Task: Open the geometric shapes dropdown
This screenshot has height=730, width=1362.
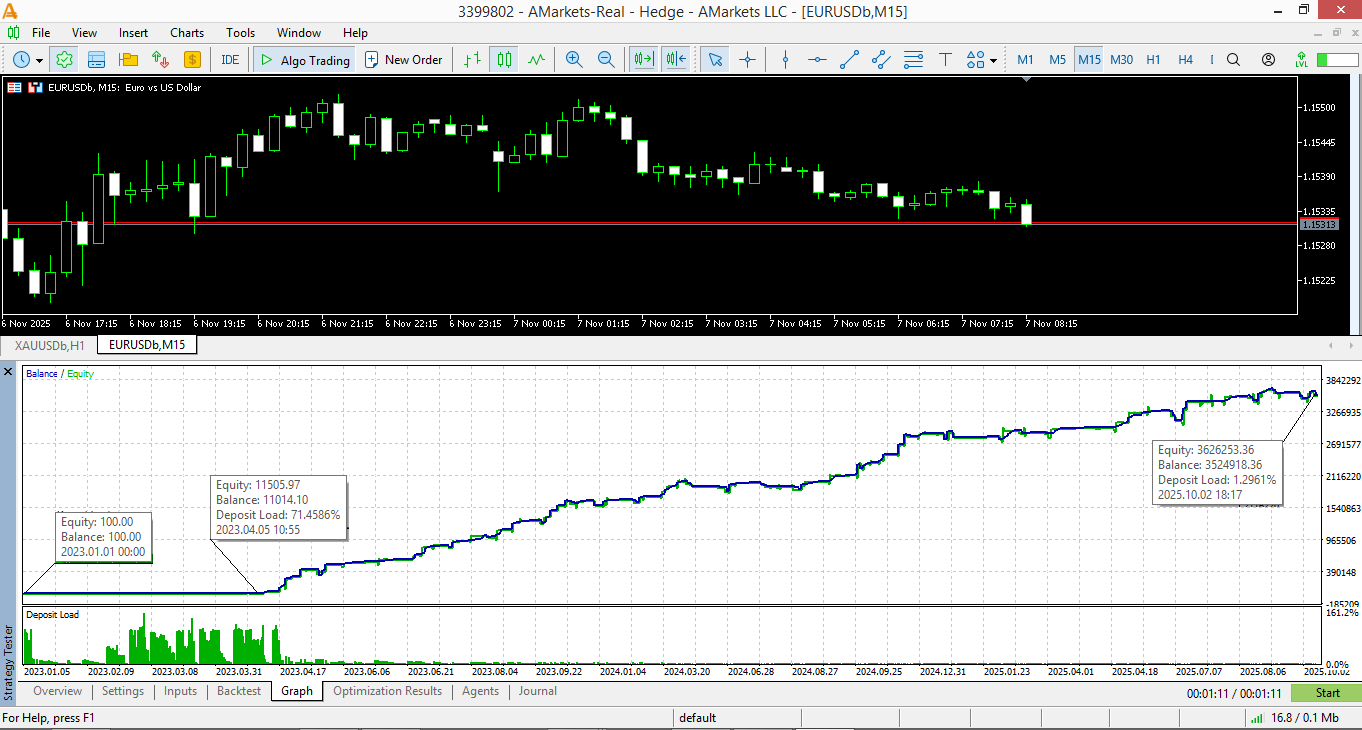Action: (x=992, y=59)
